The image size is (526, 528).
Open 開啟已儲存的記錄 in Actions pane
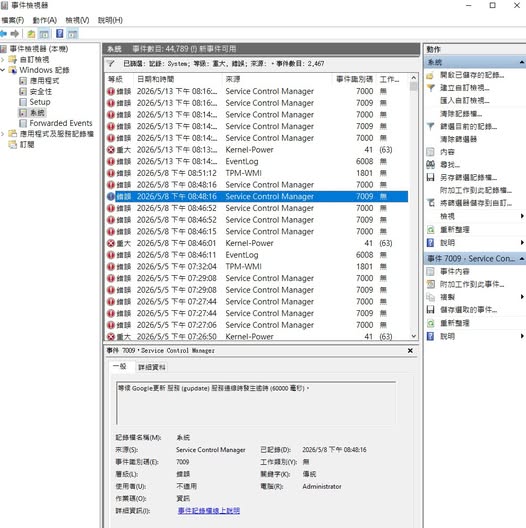tap(472, 75)
